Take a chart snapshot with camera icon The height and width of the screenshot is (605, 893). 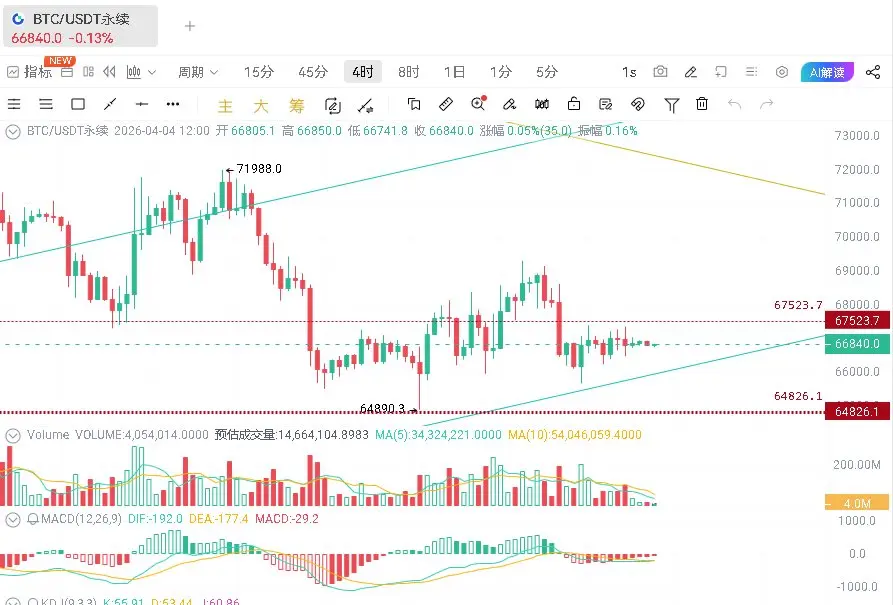click(660, 72)
